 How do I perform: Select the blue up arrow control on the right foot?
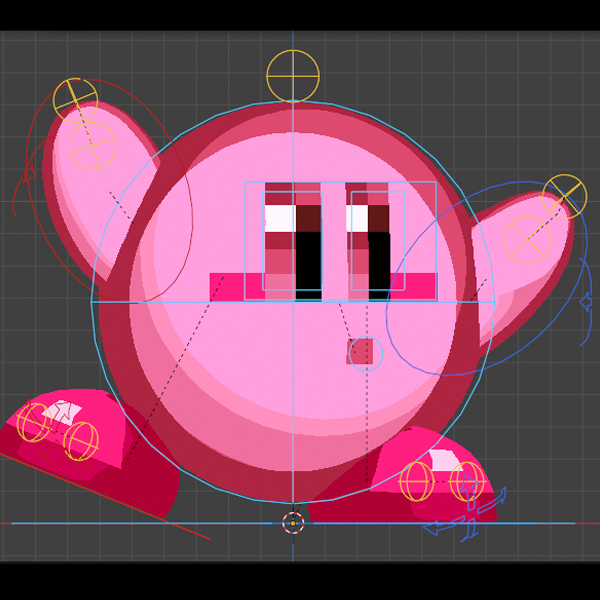point(469,492)
